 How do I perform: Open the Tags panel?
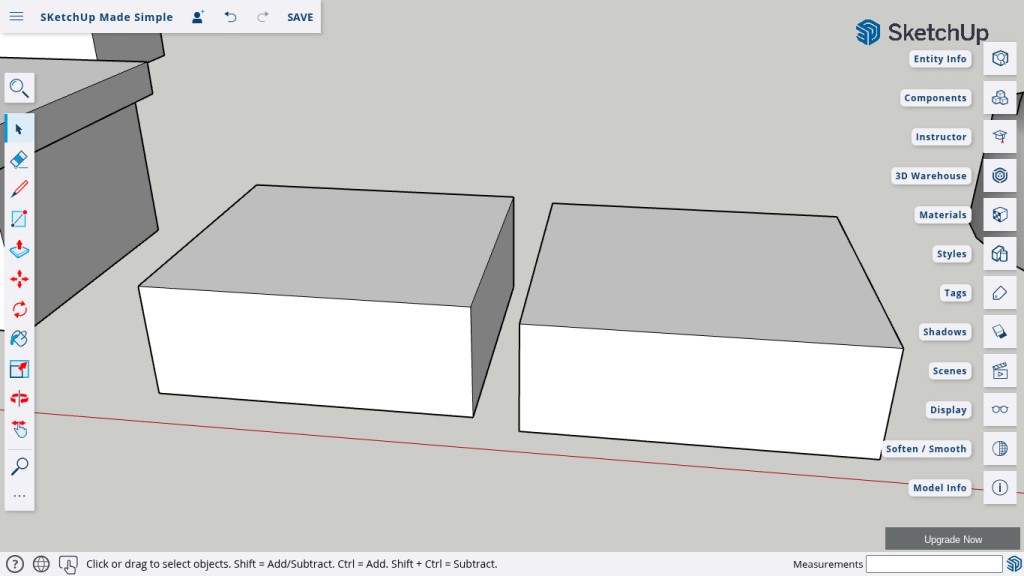999,293
